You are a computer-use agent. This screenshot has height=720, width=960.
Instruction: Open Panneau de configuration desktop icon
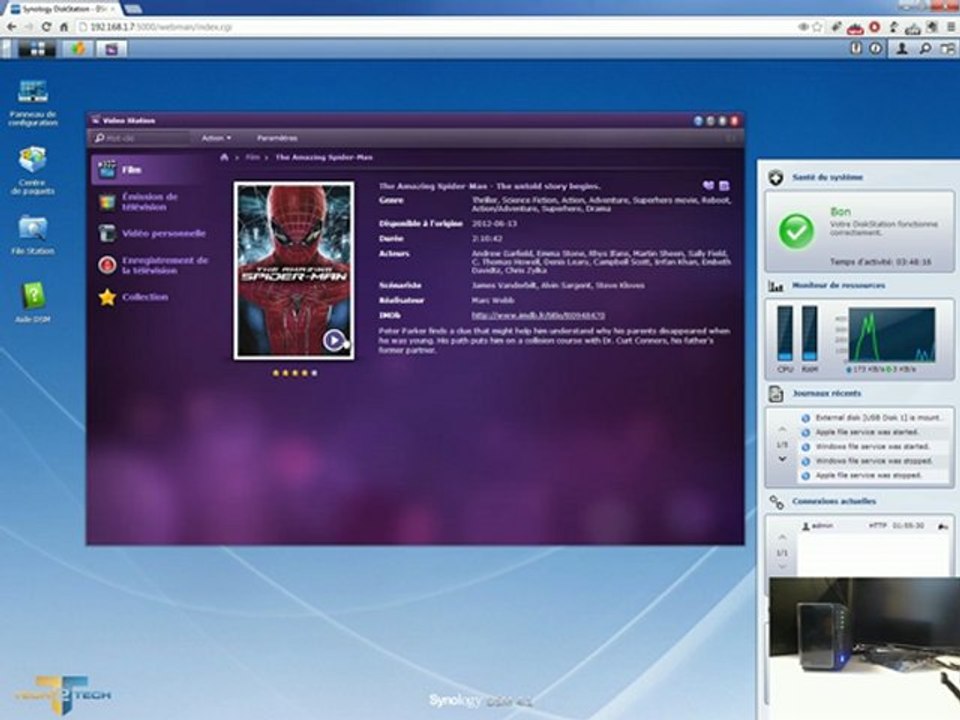(x=32, y=93)
